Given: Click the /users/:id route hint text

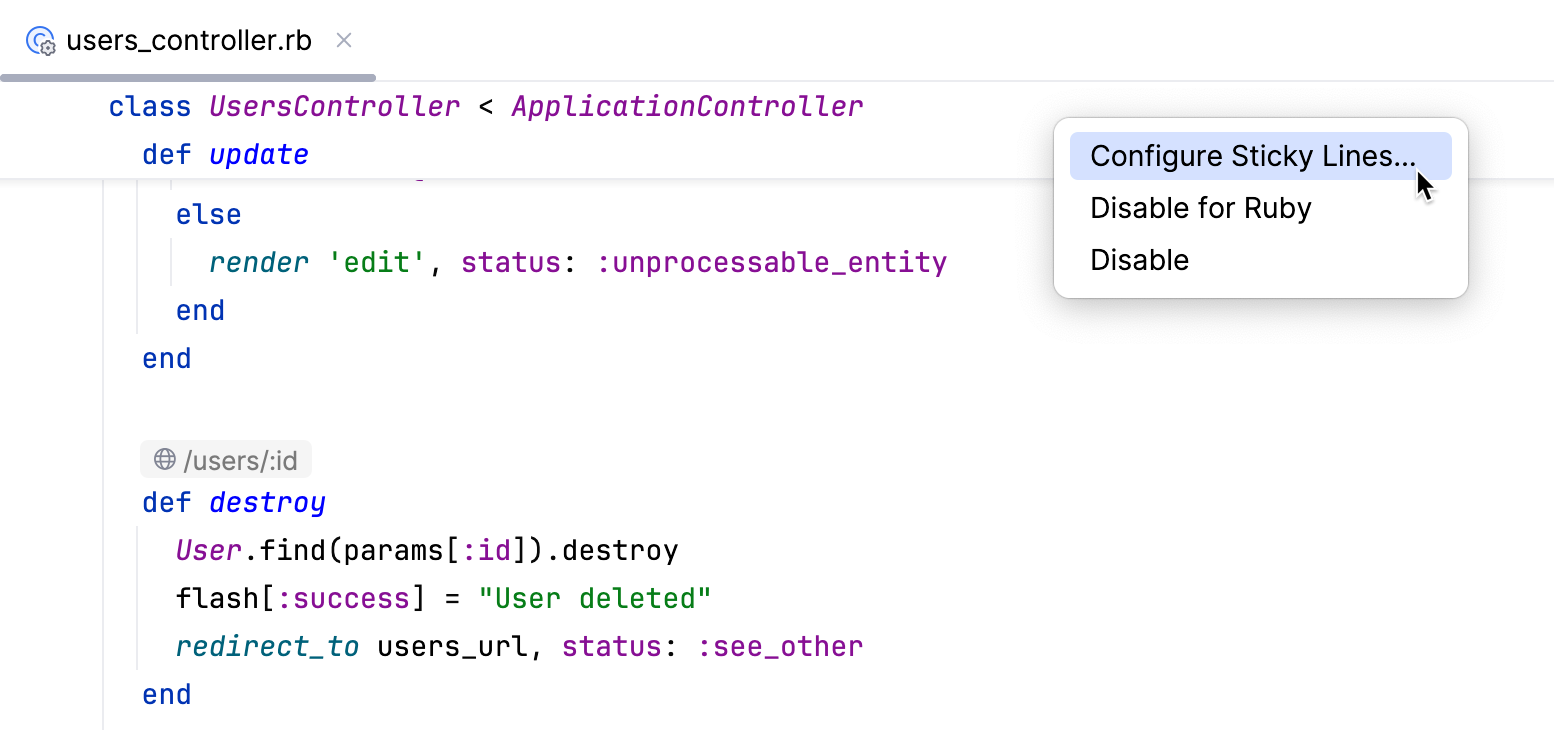Looking at the screenshot, I should click(240, 460).
